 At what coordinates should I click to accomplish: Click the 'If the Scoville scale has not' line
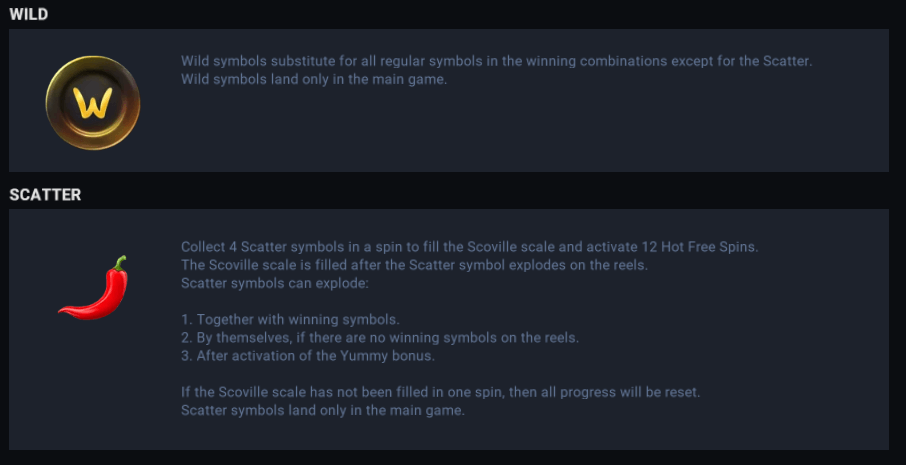click(x=440, y=392)
